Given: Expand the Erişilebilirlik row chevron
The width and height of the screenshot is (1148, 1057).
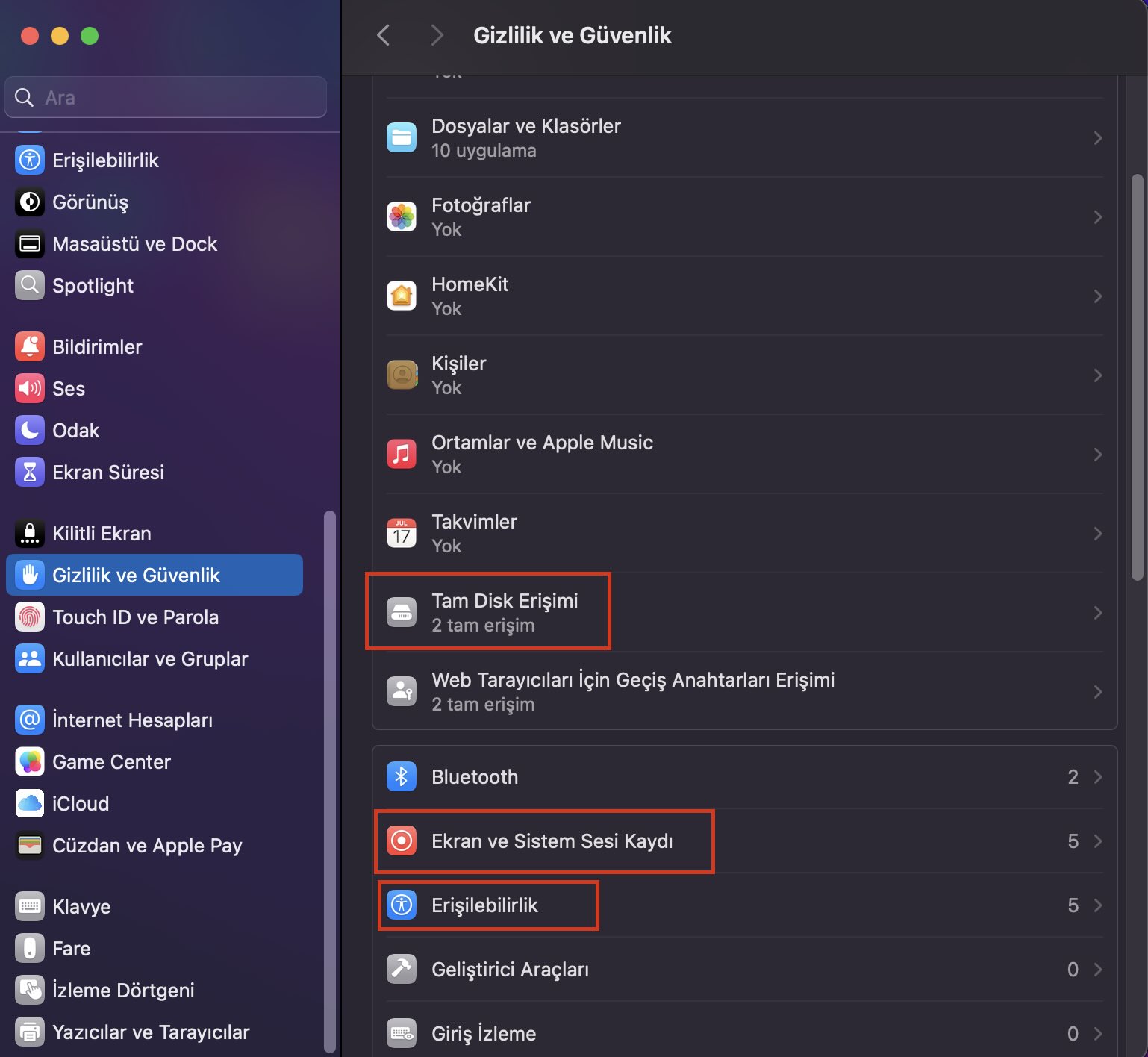Looking at the screenshot, I should pyautogui.click(x=1097, y=905).
